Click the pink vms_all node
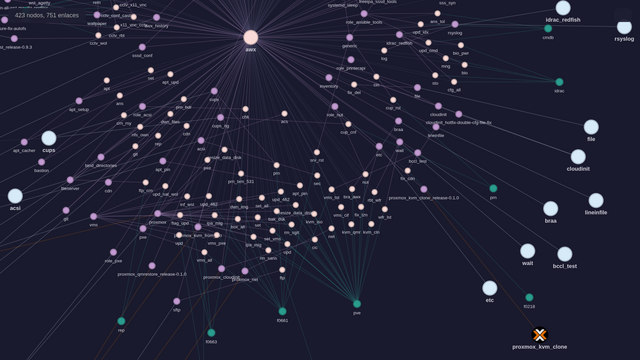 [204, 252]
